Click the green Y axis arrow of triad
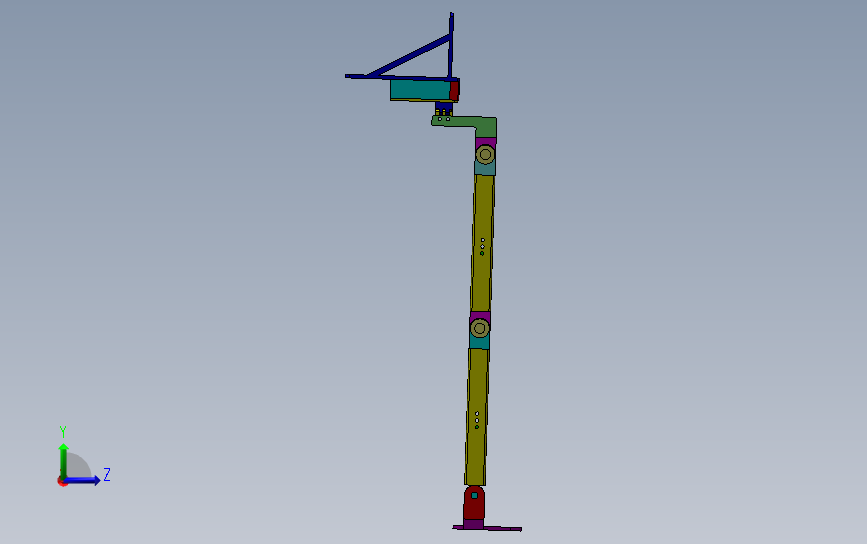The image size is (867, 544). 64,460
